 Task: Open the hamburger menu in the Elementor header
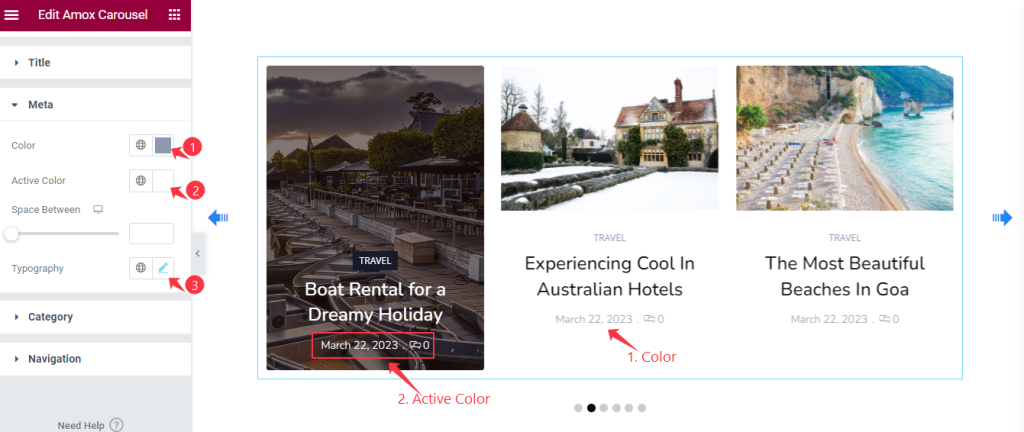pos(12,14)
